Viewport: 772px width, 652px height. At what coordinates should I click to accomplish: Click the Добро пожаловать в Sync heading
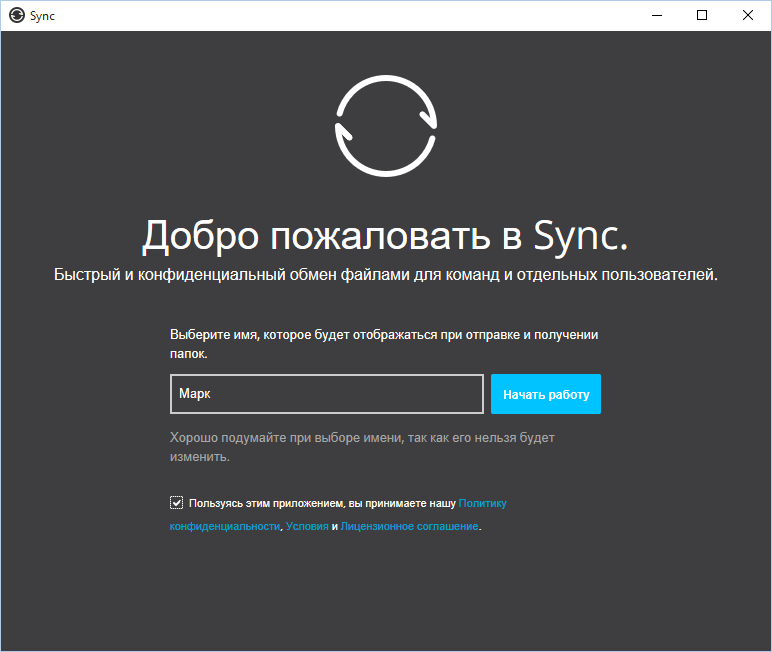pos(386,236)
